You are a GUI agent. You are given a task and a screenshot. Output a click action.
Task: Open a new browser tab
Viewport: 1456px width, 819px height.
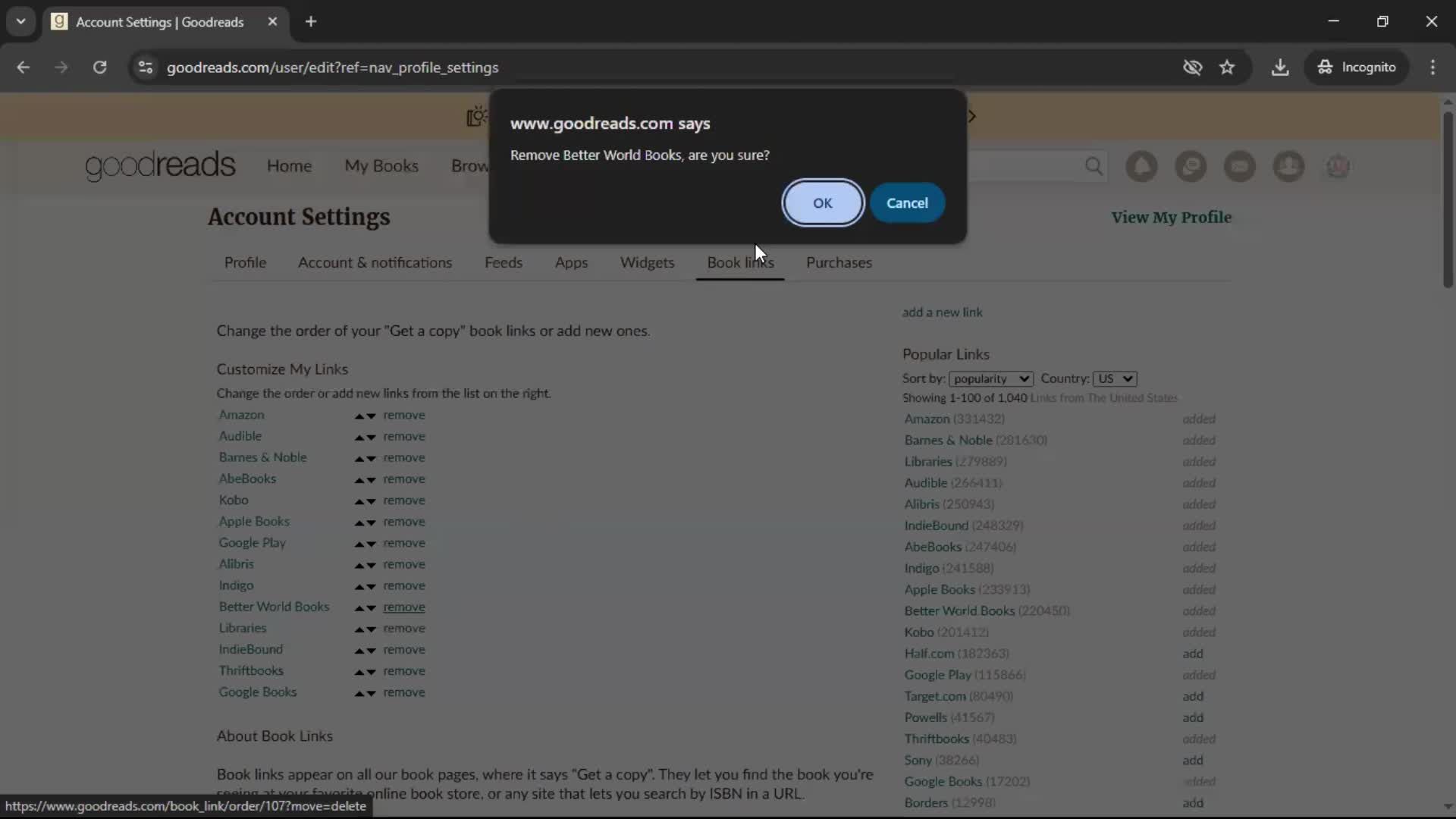[x=311, y=22]
